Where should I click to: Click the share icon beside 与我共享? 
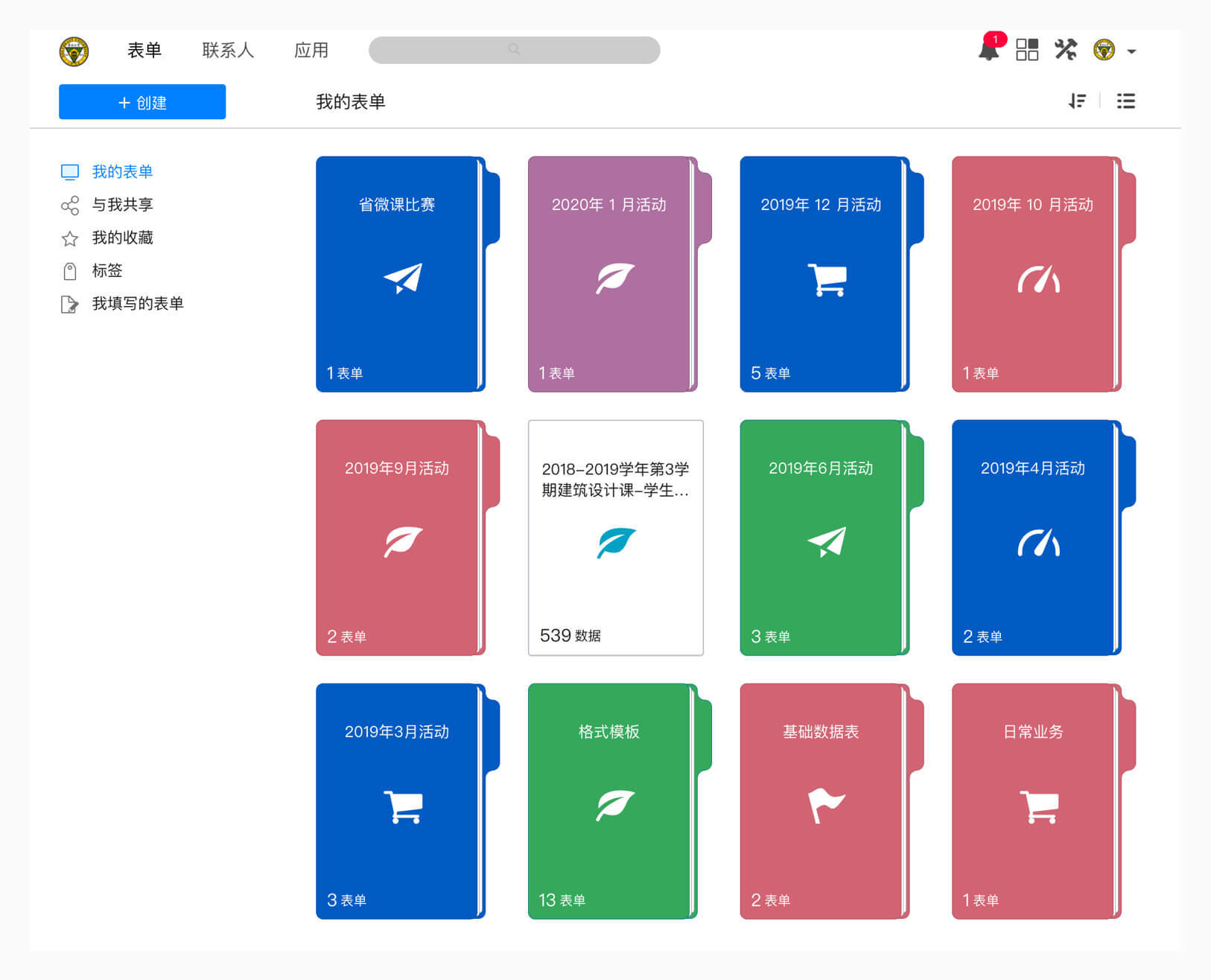point(70,206)
